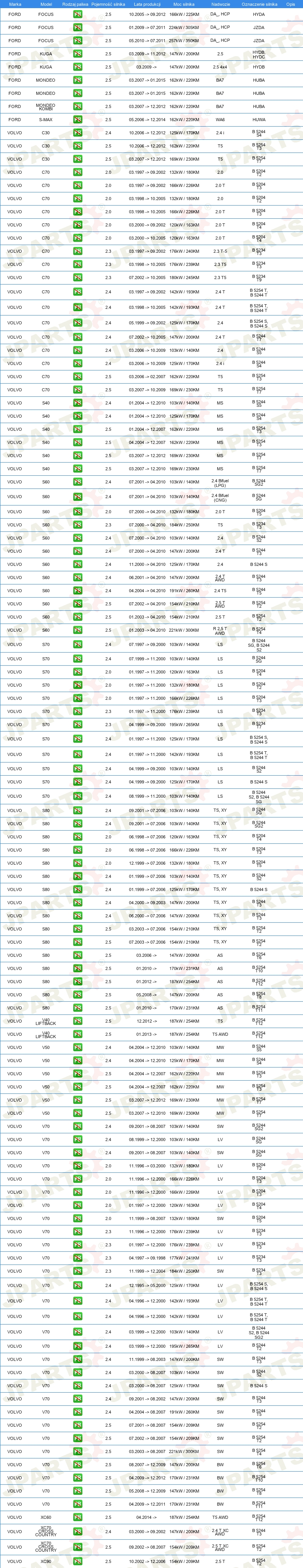Click fuel icon for Volvo V40 Liftback 12.2012
Screen dimensions: 303x1568
click(x=77, y=1021)
